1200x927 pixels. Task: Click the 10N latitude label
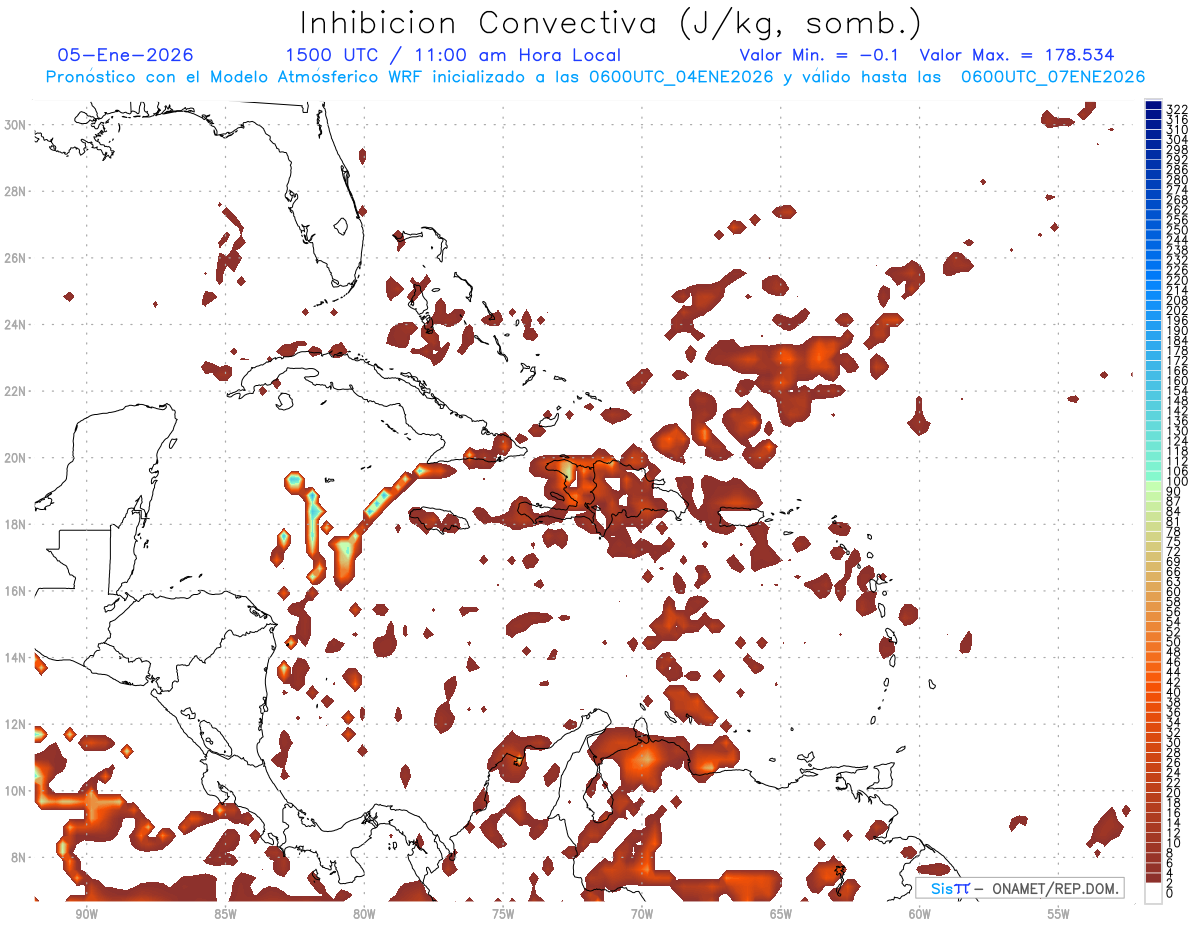pos(16,791)
